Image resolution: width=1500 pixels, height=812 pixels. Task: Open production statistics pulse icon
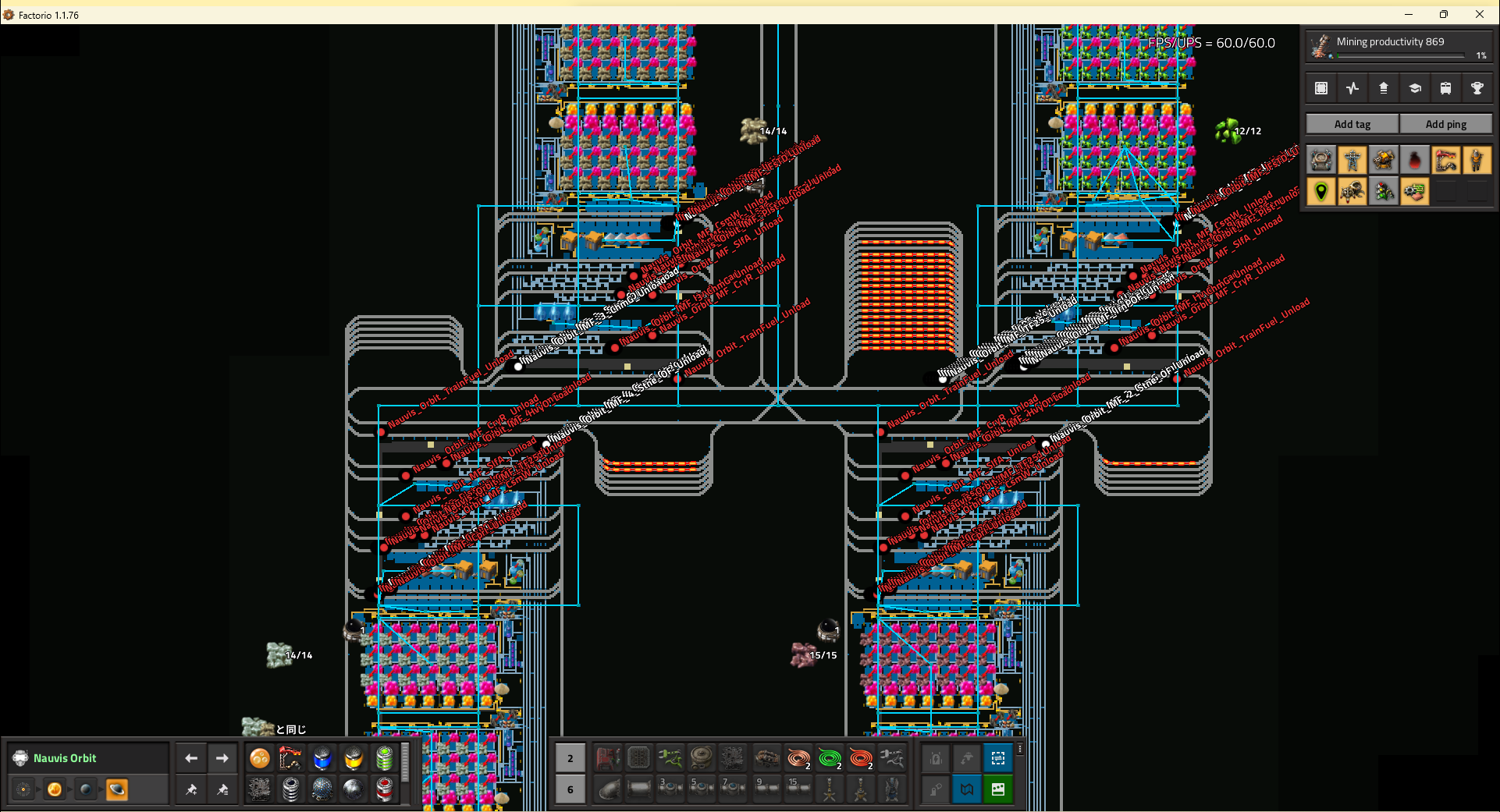[1352, 88]
